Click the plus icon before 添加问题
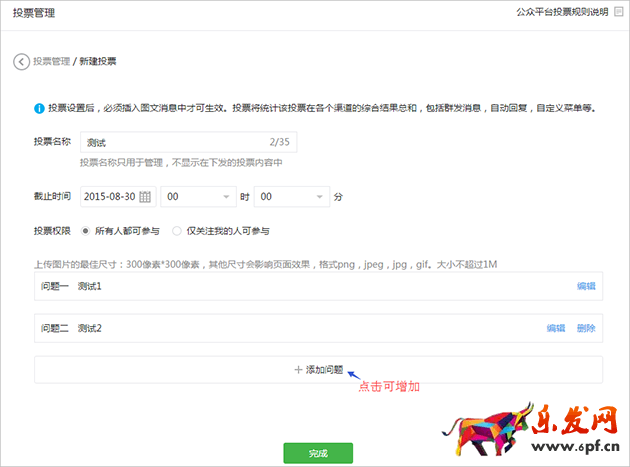The height and width of the screenshot is (467, 630). point(298,369)
